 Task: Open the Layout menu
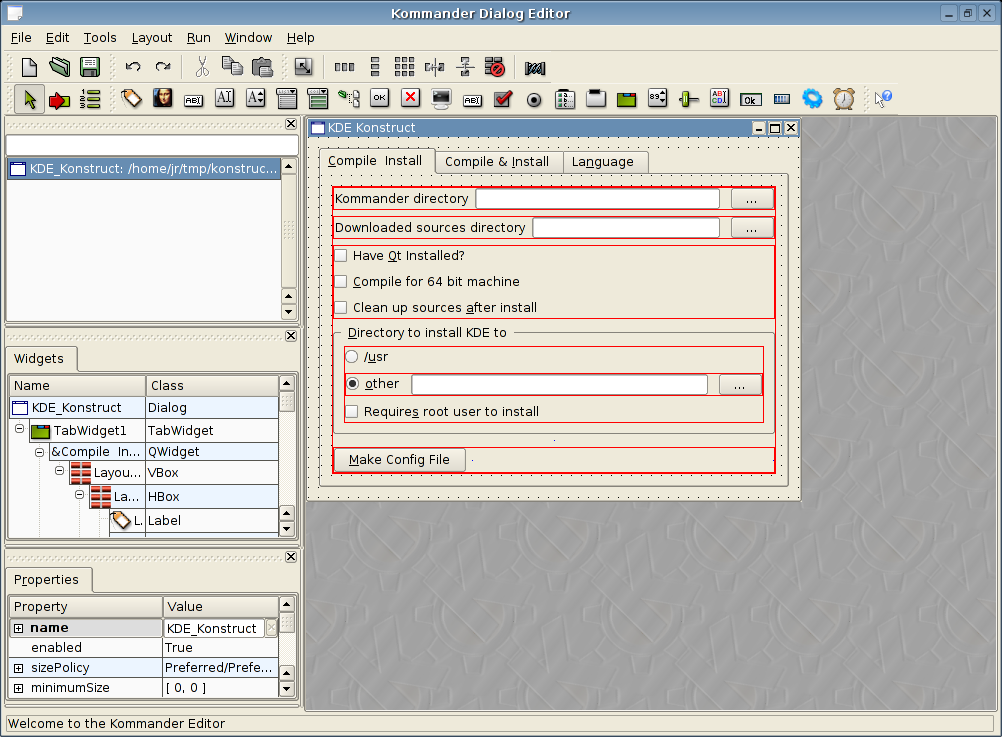click(152, 38)
